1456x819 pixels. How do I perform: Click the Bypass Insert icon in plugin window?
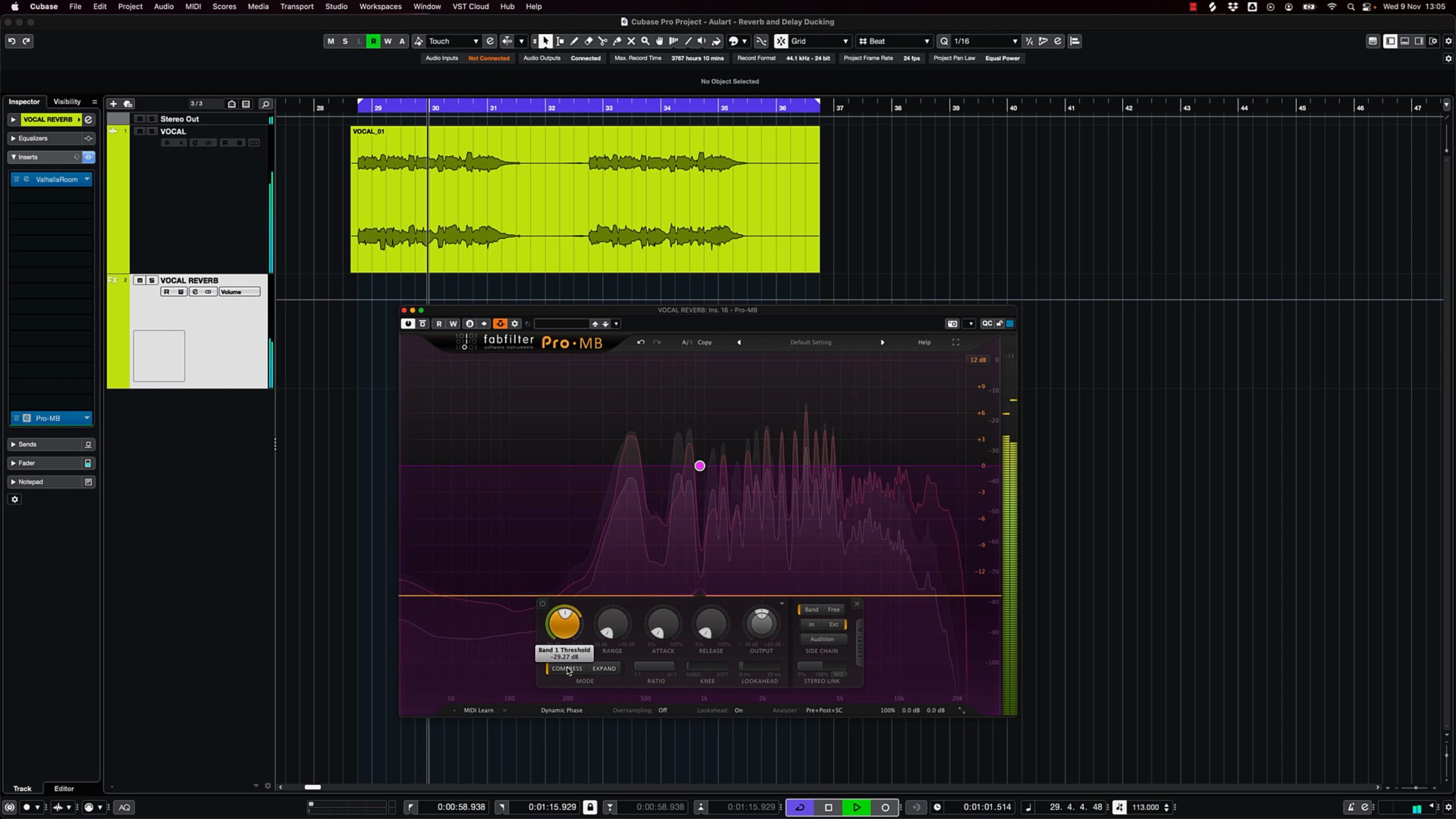[x=423, y=324]
